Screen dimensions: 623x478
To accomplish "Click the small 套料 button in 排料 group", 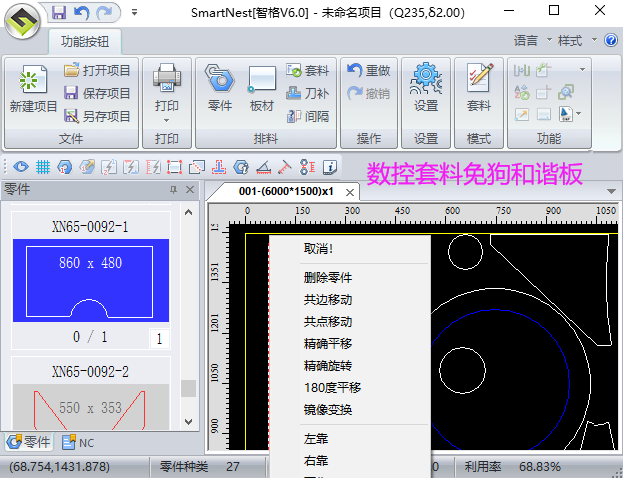I will (308, 70).
